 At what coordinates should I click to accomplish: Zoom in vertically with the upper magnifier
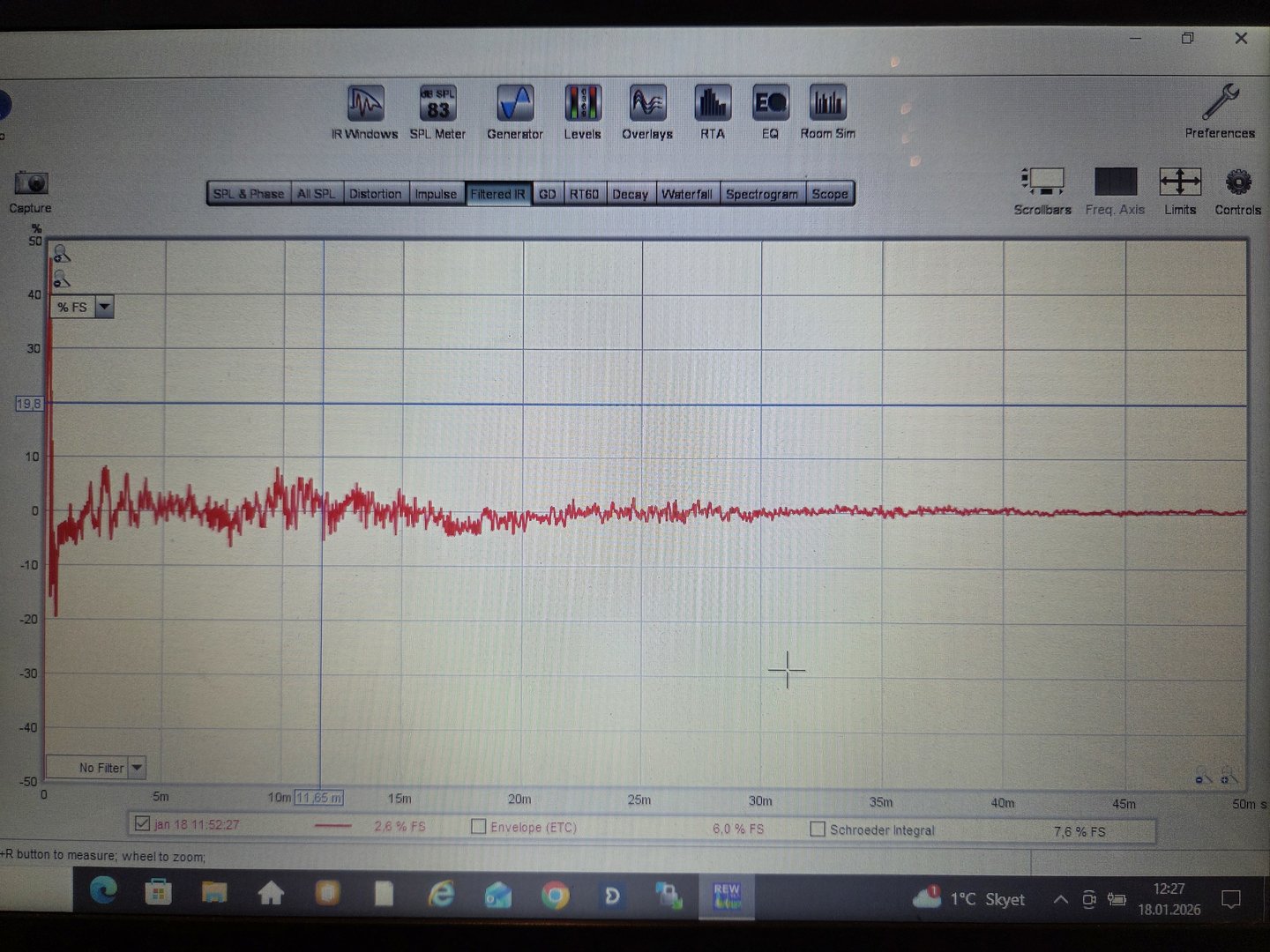(x=61, y=255)
